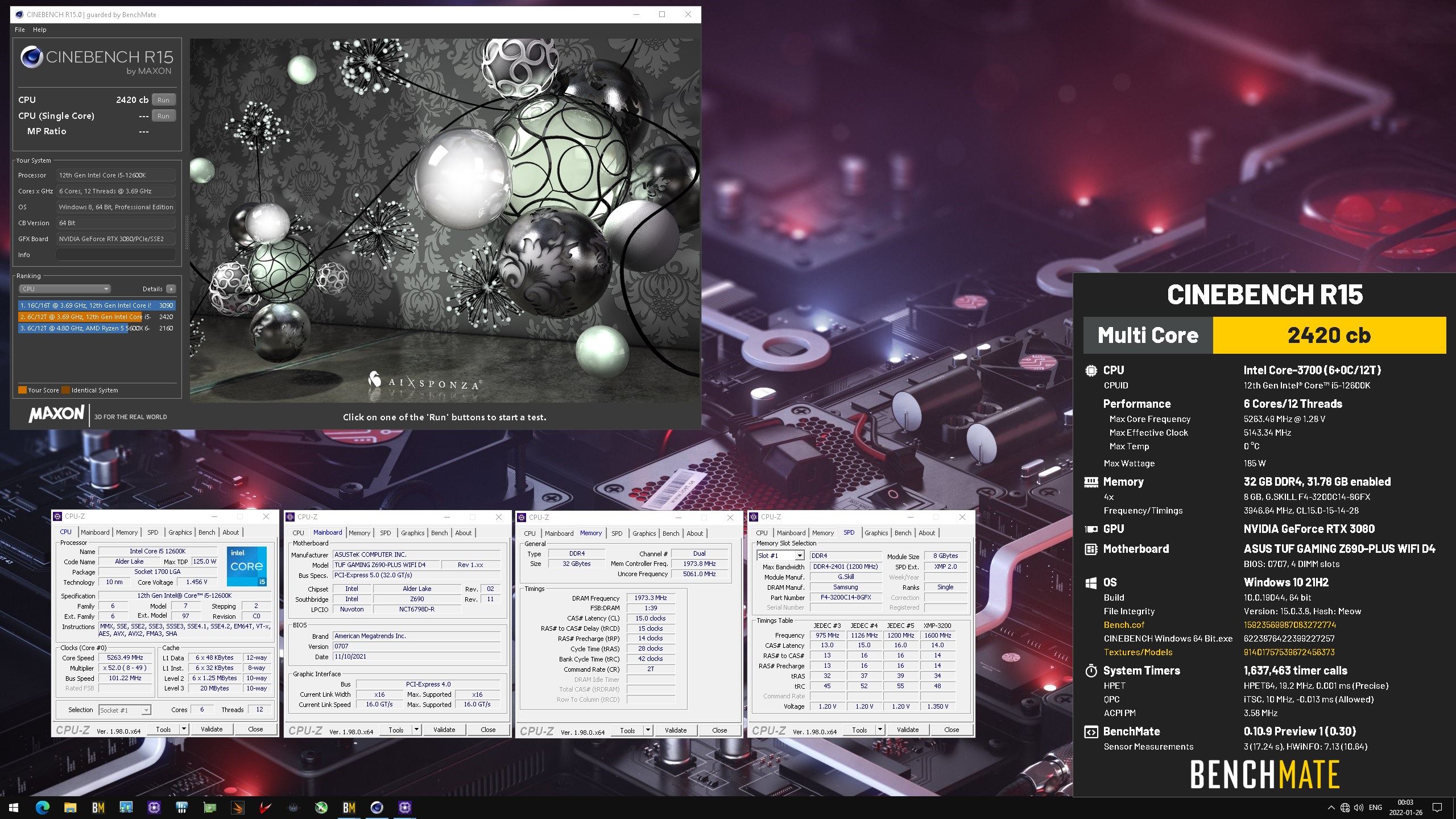Image resolution: width=1456 pixels, height=819 pixels.
Task: Open File Explorer from the taskbar
Action: coord(70,807)
